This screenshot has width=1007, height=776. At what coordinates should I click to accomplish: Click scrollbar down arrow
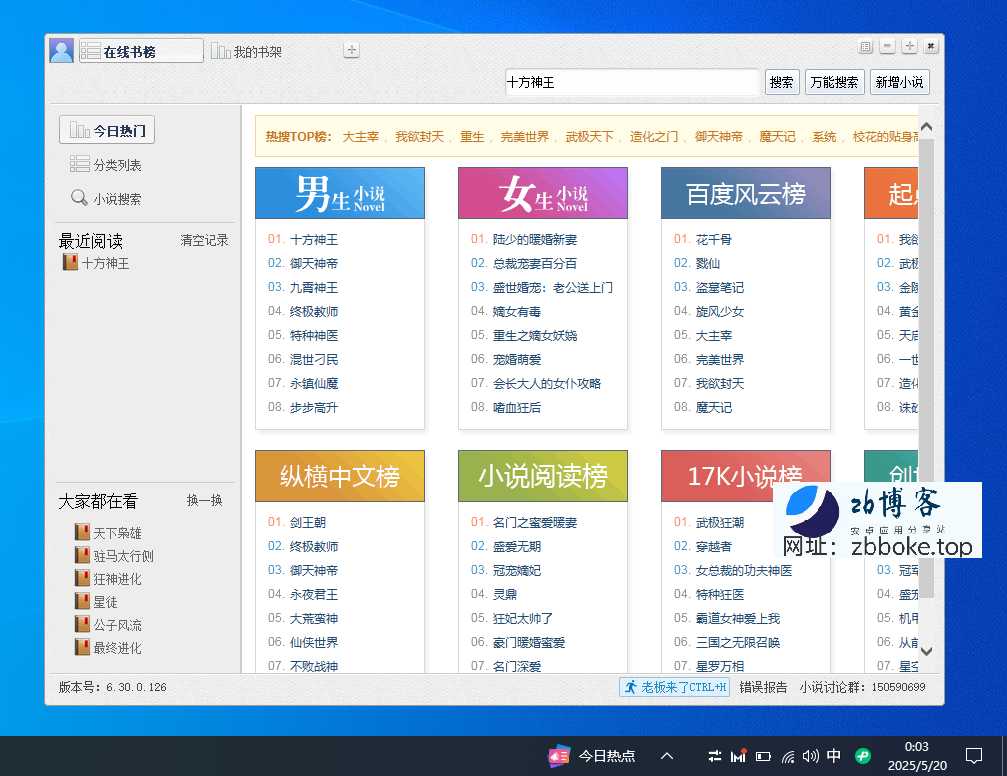926,651
